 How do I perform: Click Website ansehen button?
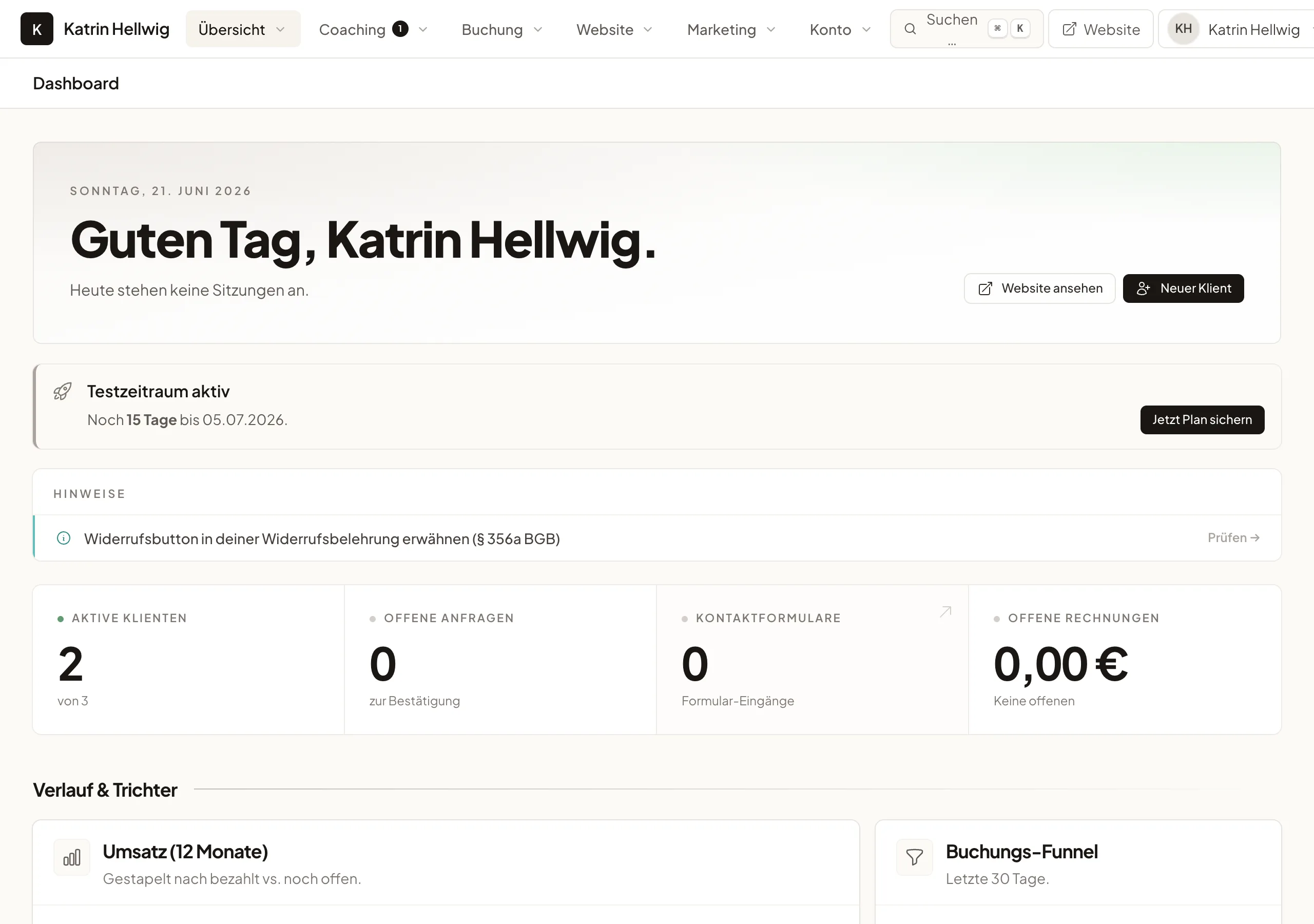[1039, 288]
